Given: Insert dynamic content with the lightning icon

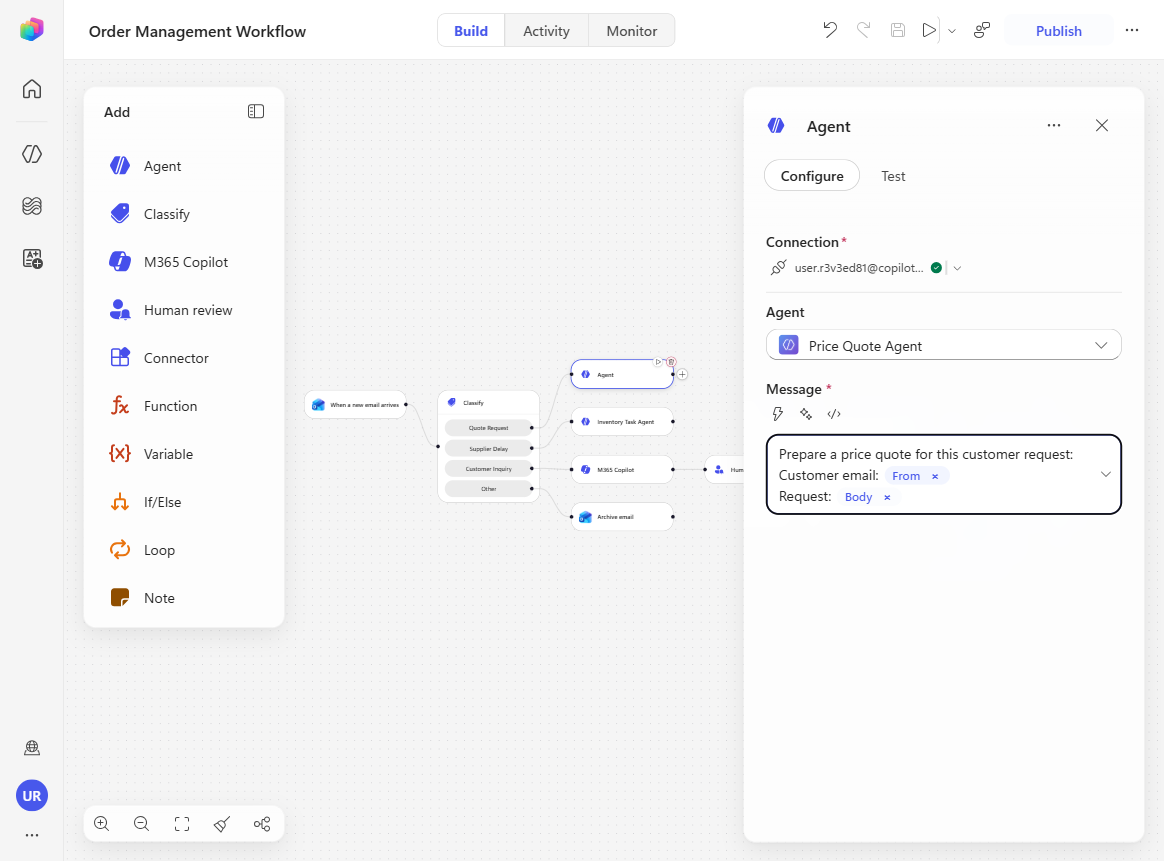Looking at the screenshot, I should [x=777, y=413].
